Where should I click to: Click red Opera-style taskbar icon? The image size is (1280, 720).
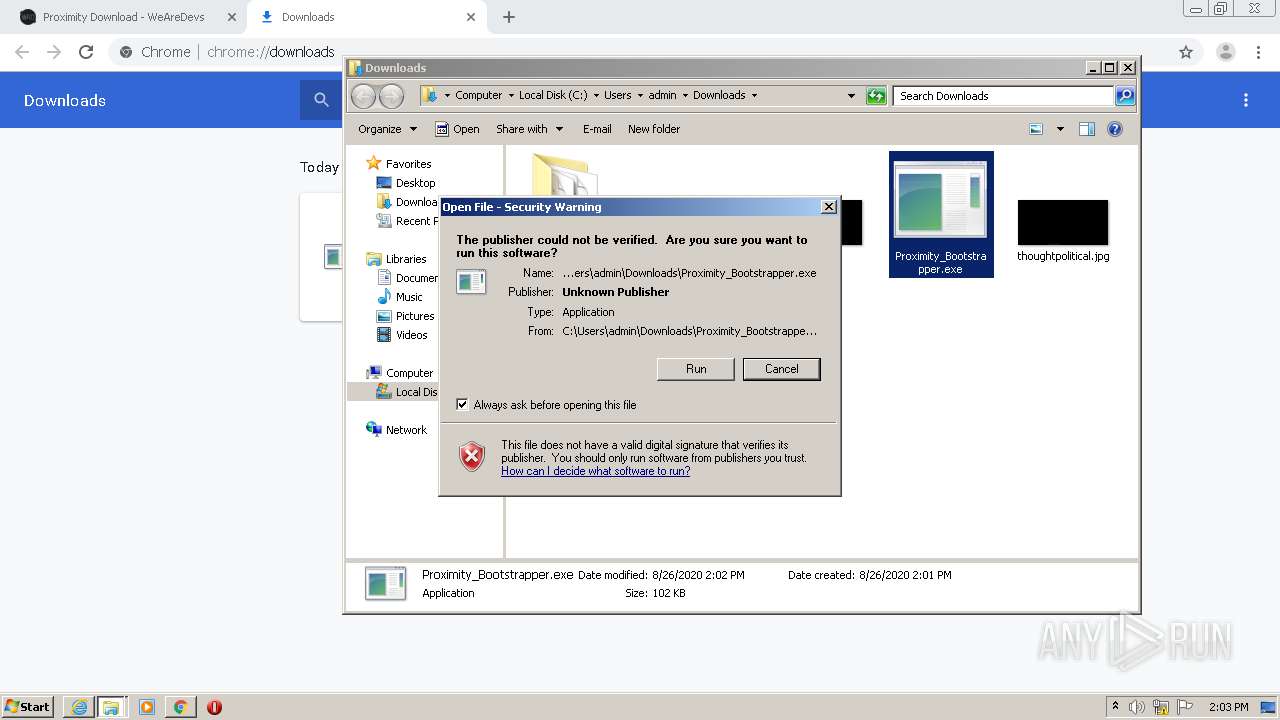pos(214,706)
